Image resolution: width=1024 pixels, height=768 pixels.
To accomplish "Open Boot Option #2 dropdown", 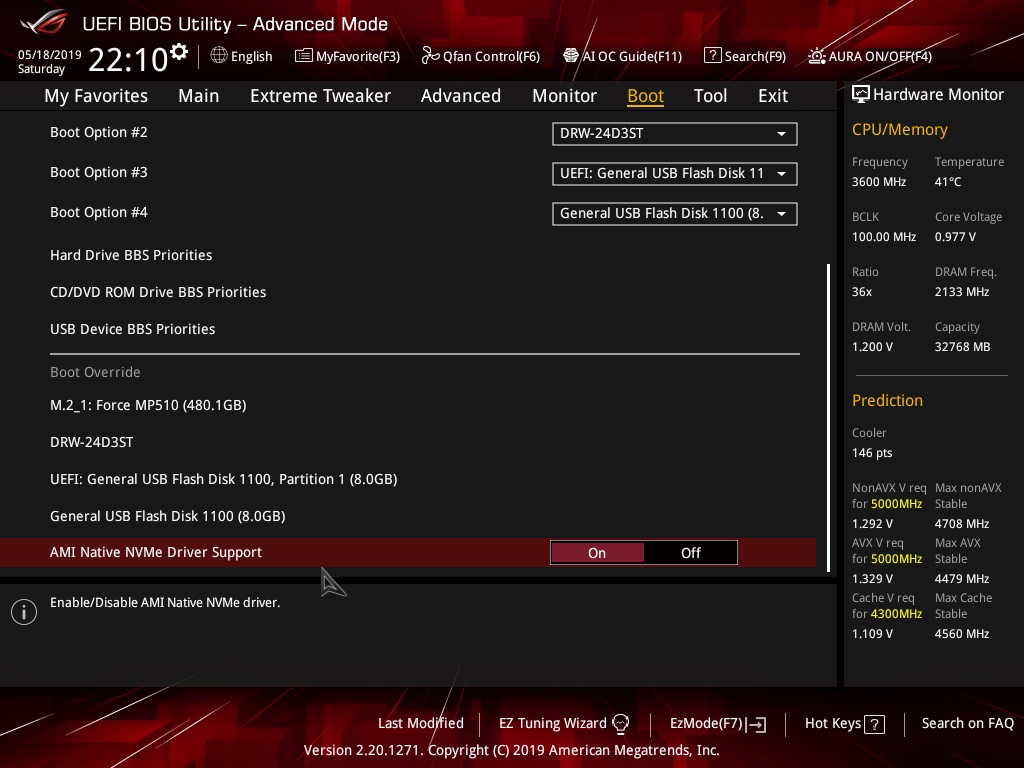I will (675, 134).
